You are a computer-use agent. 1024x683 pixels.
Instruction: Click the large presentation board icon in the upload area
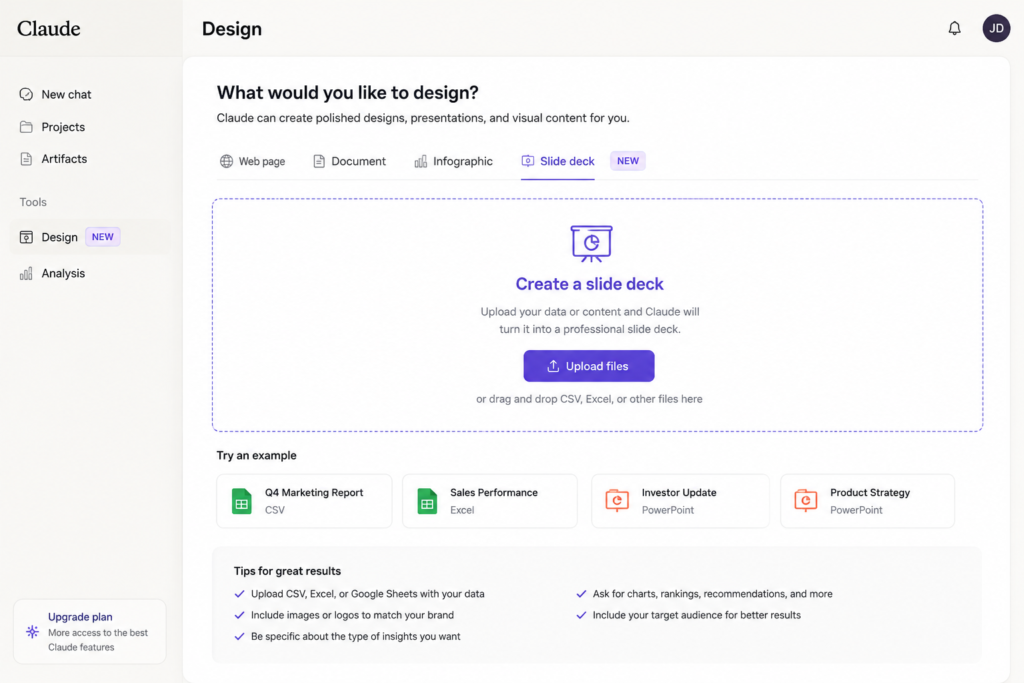591,244
